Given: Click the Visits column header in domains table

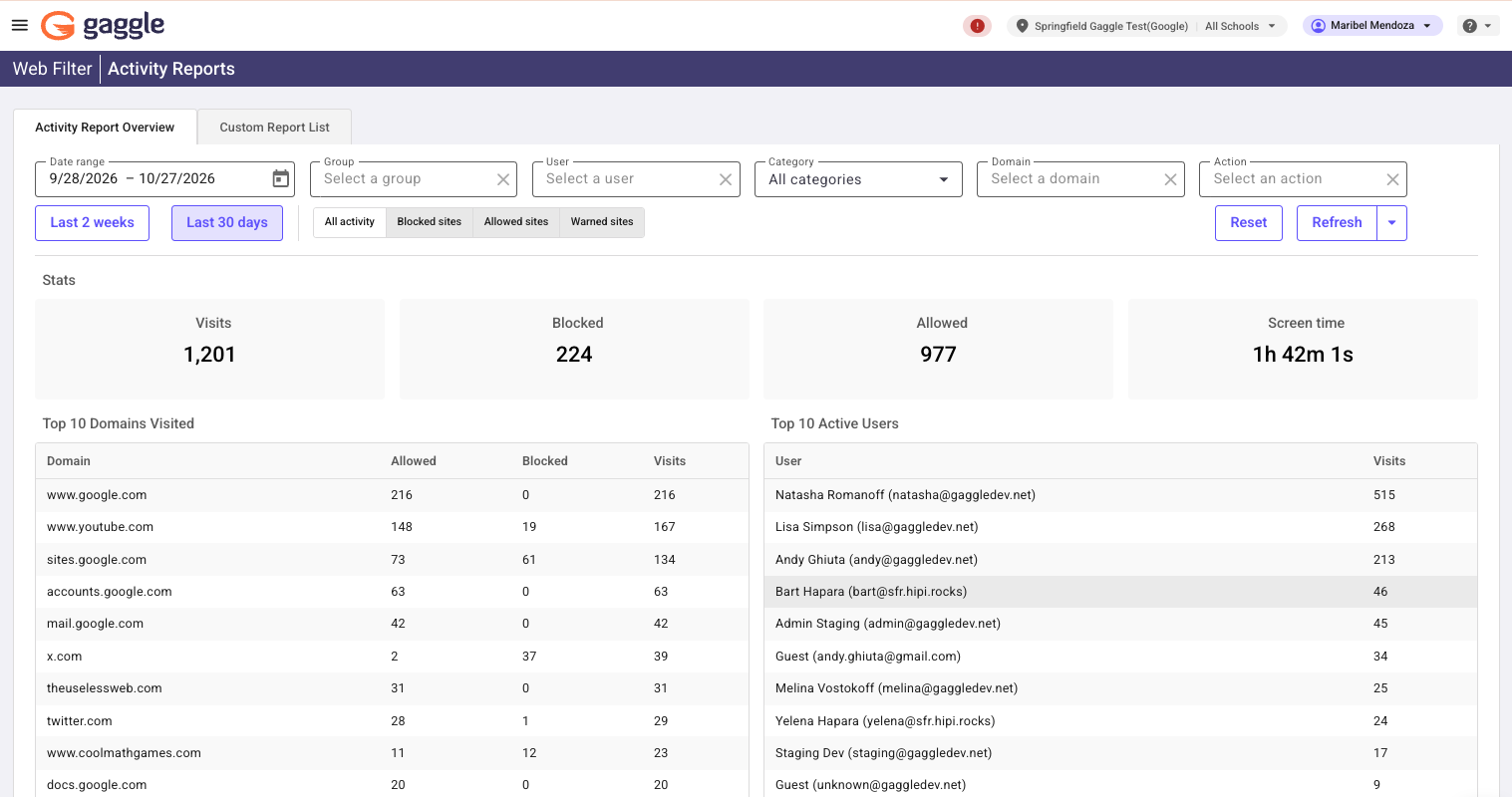Looking at the screenshot, I should (x=670, y=461).
